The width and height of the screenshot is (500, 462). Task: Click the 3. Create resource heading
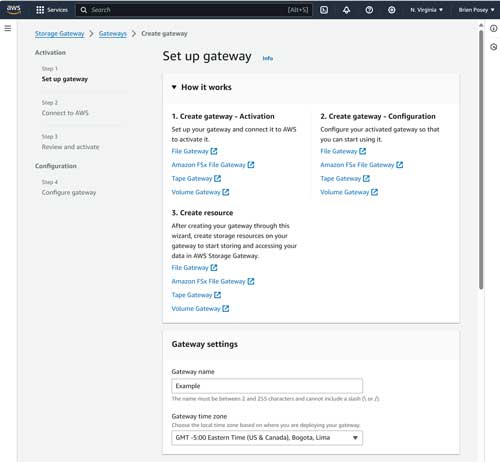(202, 213)
